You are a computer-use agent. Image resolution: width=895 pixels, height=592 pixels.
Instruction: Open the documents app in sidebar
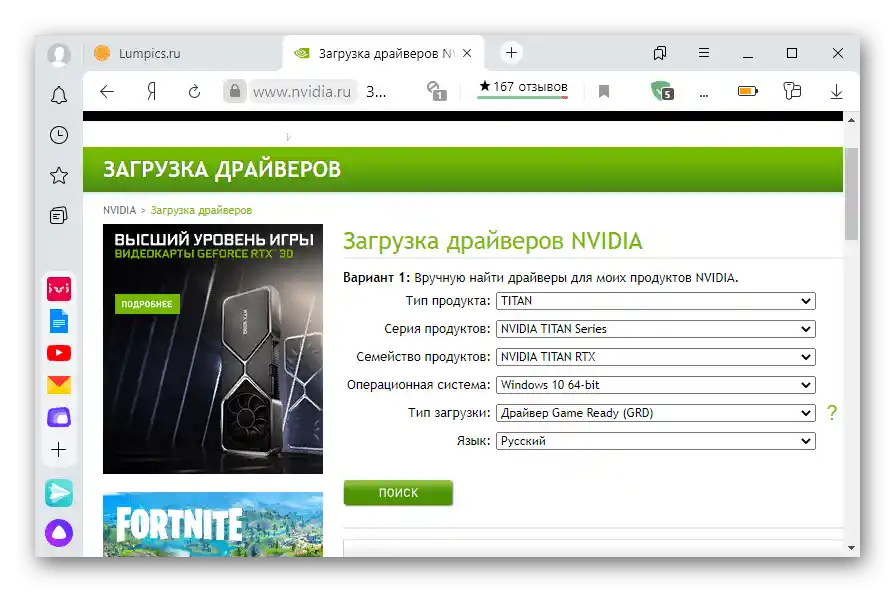point(59,321)
